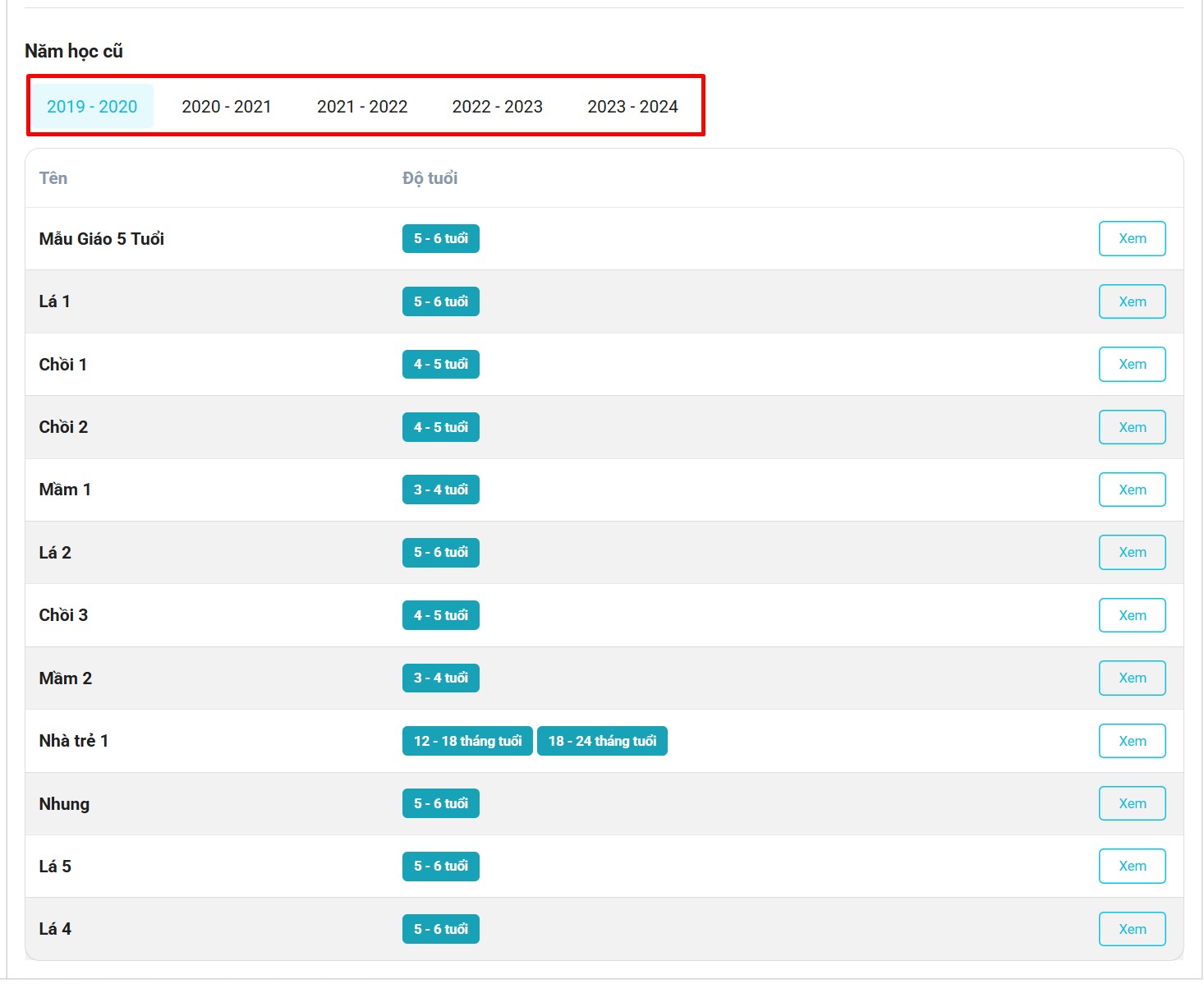Screen dimensions: 1204x984
Task: Click Xem in the Nhung row
Action: click(1132, 804)
